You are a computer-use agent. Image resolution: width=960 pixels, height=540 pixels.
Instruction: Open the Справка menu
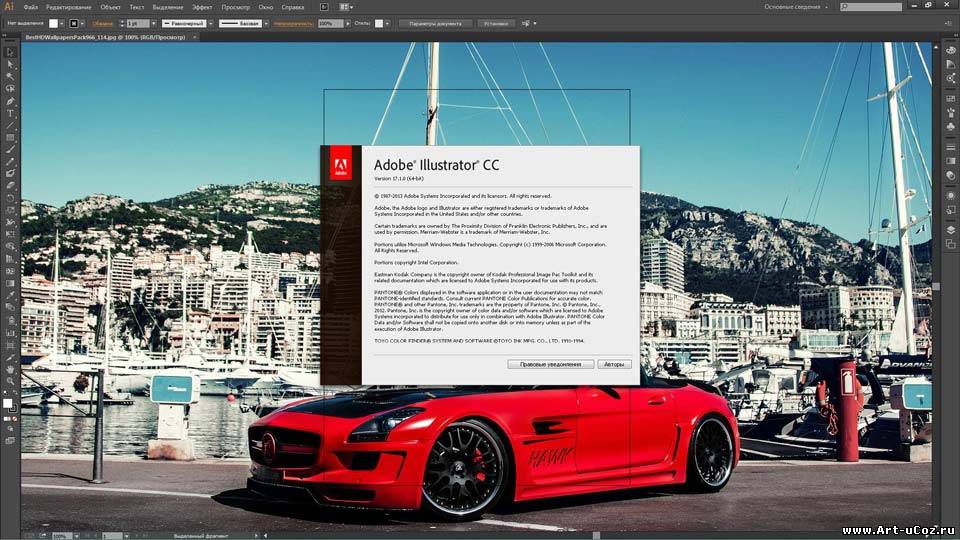[x=293, y=7]
